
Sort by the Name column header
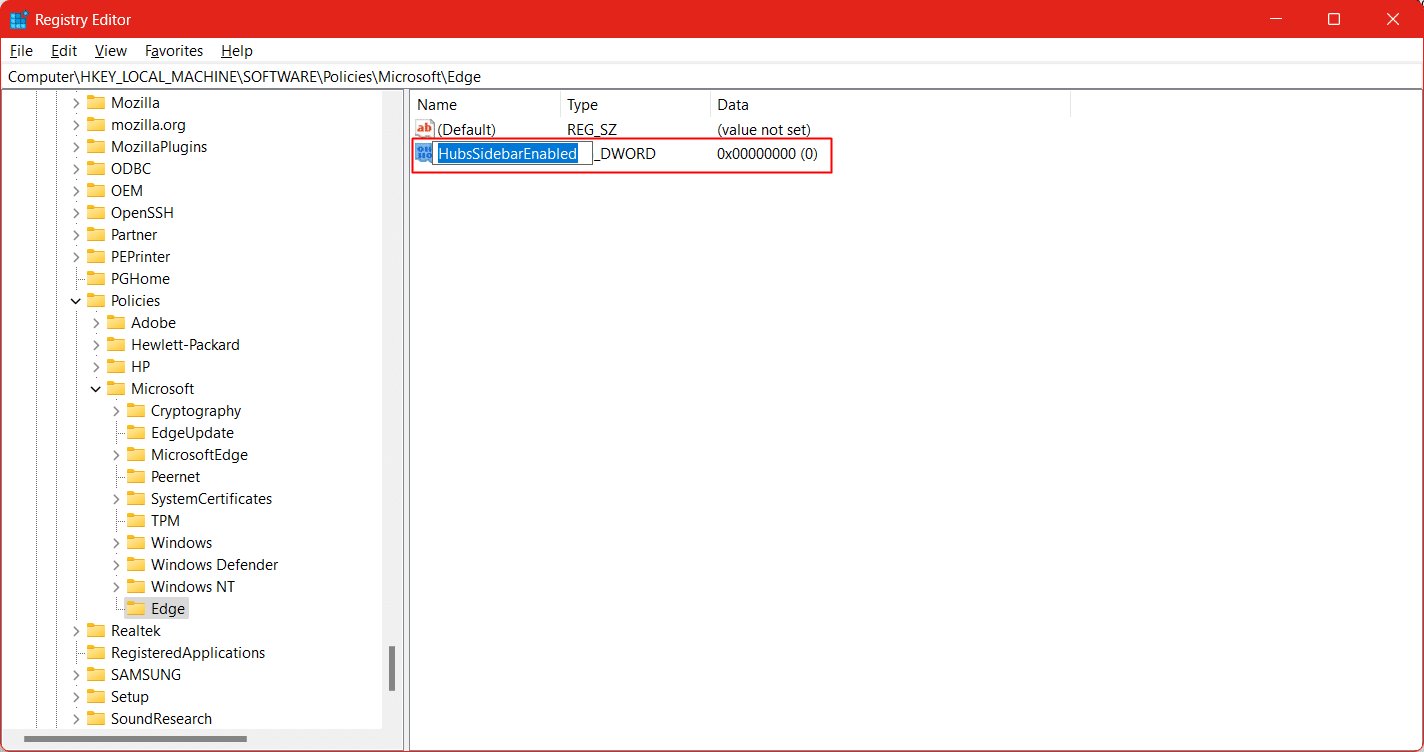click(485, 105)
